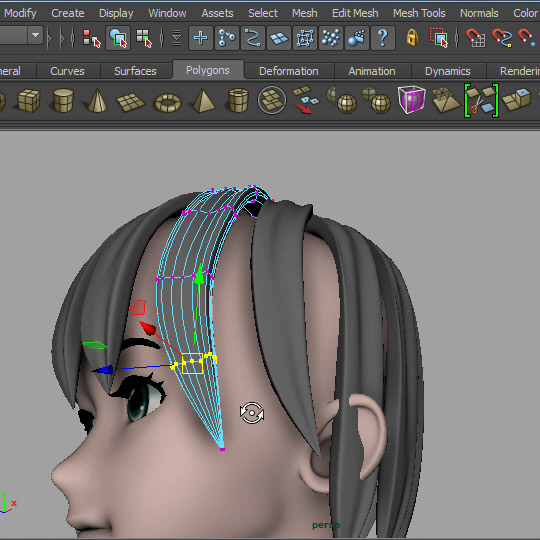The image size is (540, 540).
Task: Toggle the select face components mask
Action: tap(279, 38)
